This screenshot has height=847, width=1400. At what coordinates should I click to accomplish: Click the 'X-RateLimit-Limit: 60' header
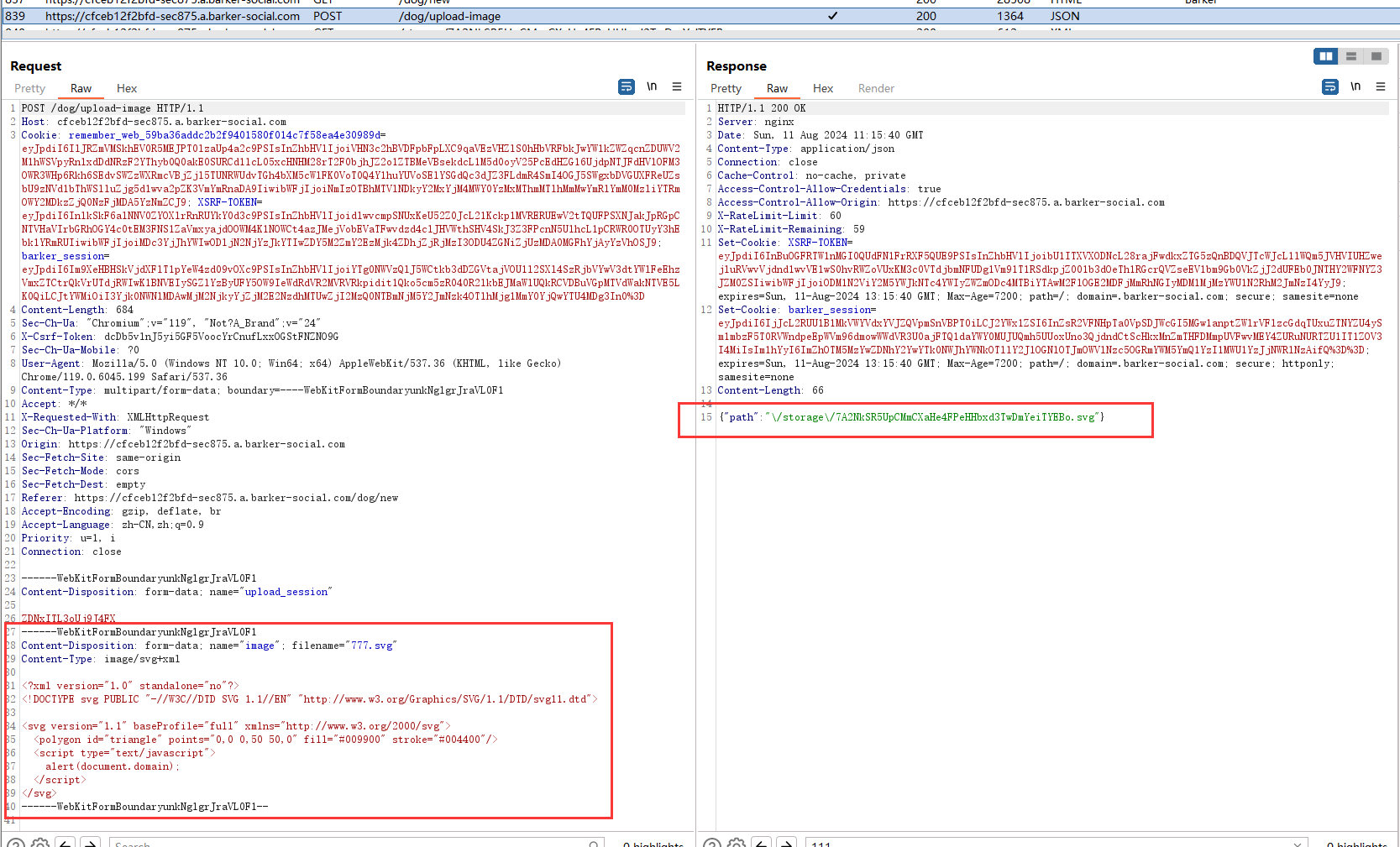coord(779,216)
